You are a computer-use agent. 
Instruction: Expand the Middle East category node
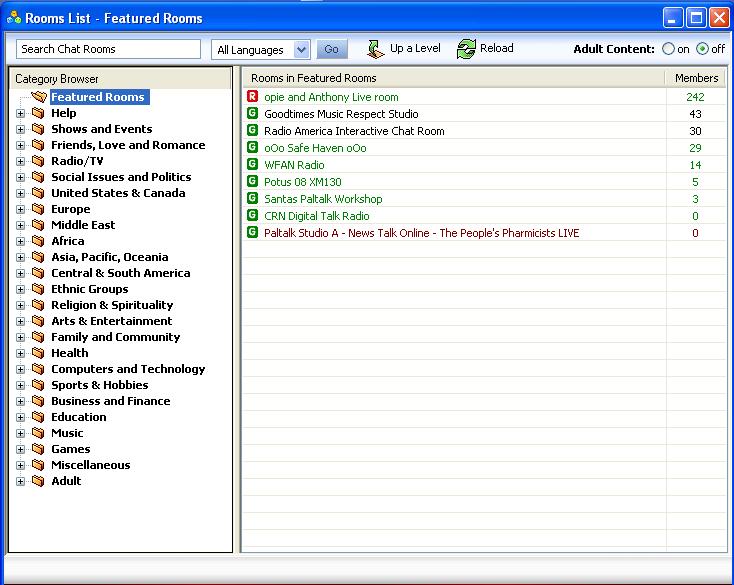pos(20,225)
